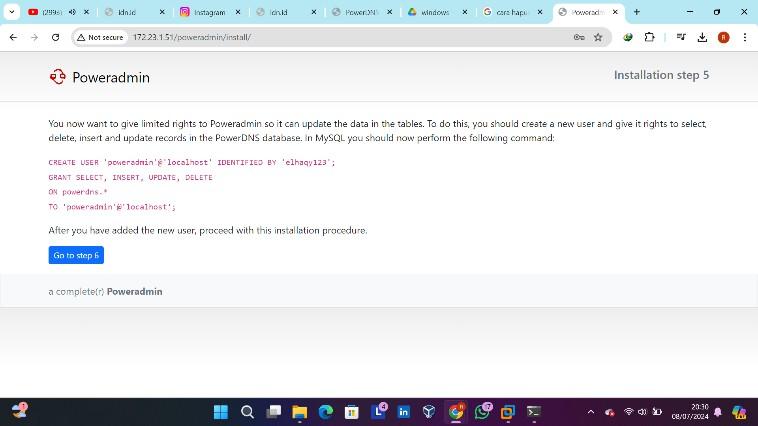
Task: Reload the current page
Action: 56,37
